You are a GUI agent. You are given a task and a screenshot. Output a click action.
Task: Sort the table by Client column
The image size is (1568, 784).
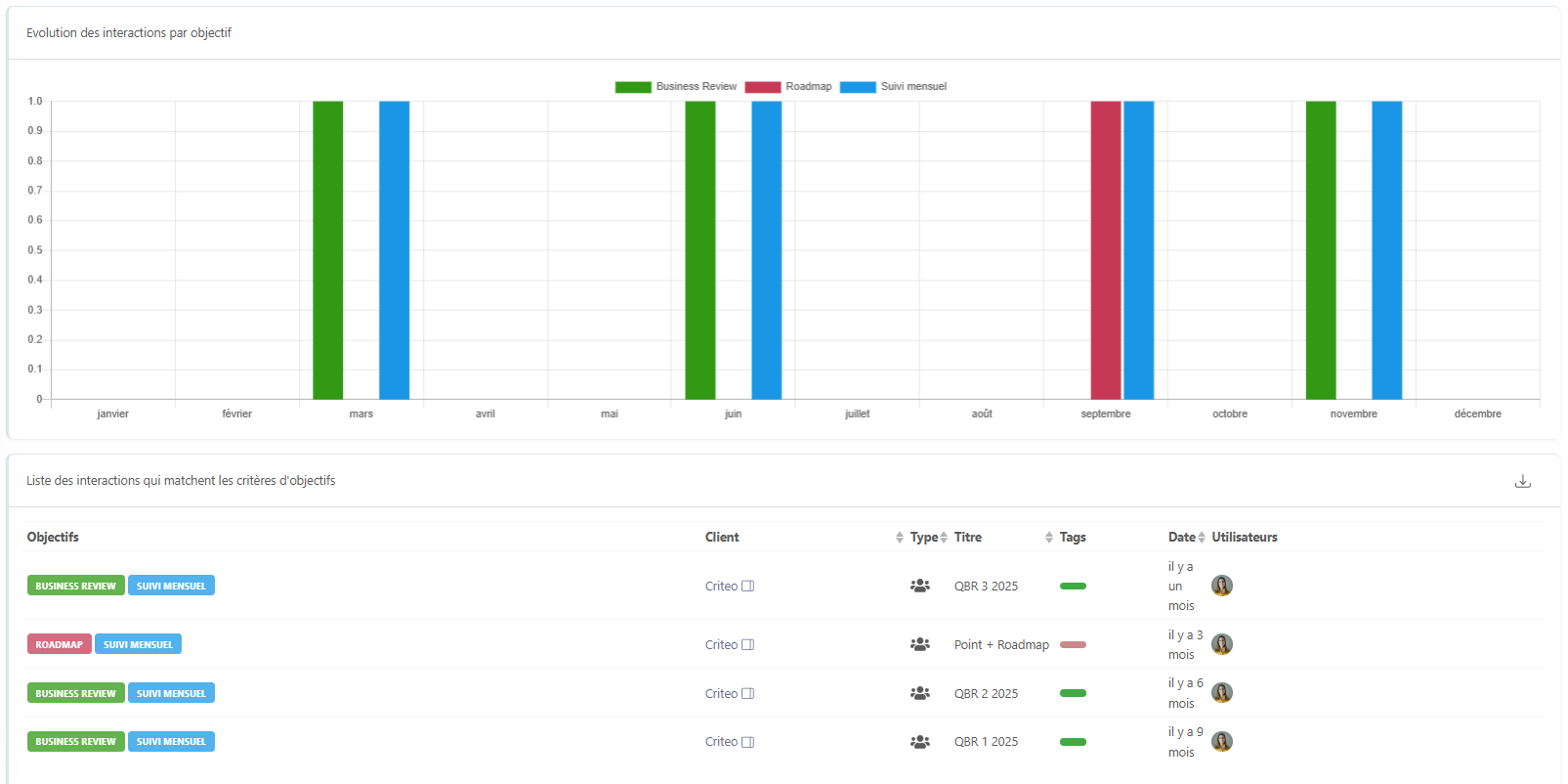[x=899, y=538]
